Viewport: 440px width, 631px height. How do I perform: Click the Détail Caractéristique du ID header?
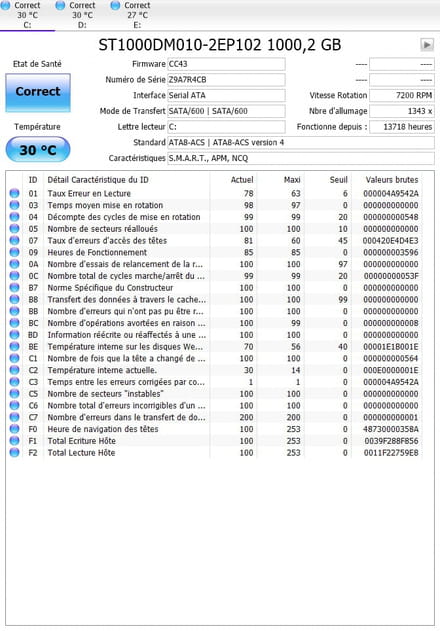(98, 180)
